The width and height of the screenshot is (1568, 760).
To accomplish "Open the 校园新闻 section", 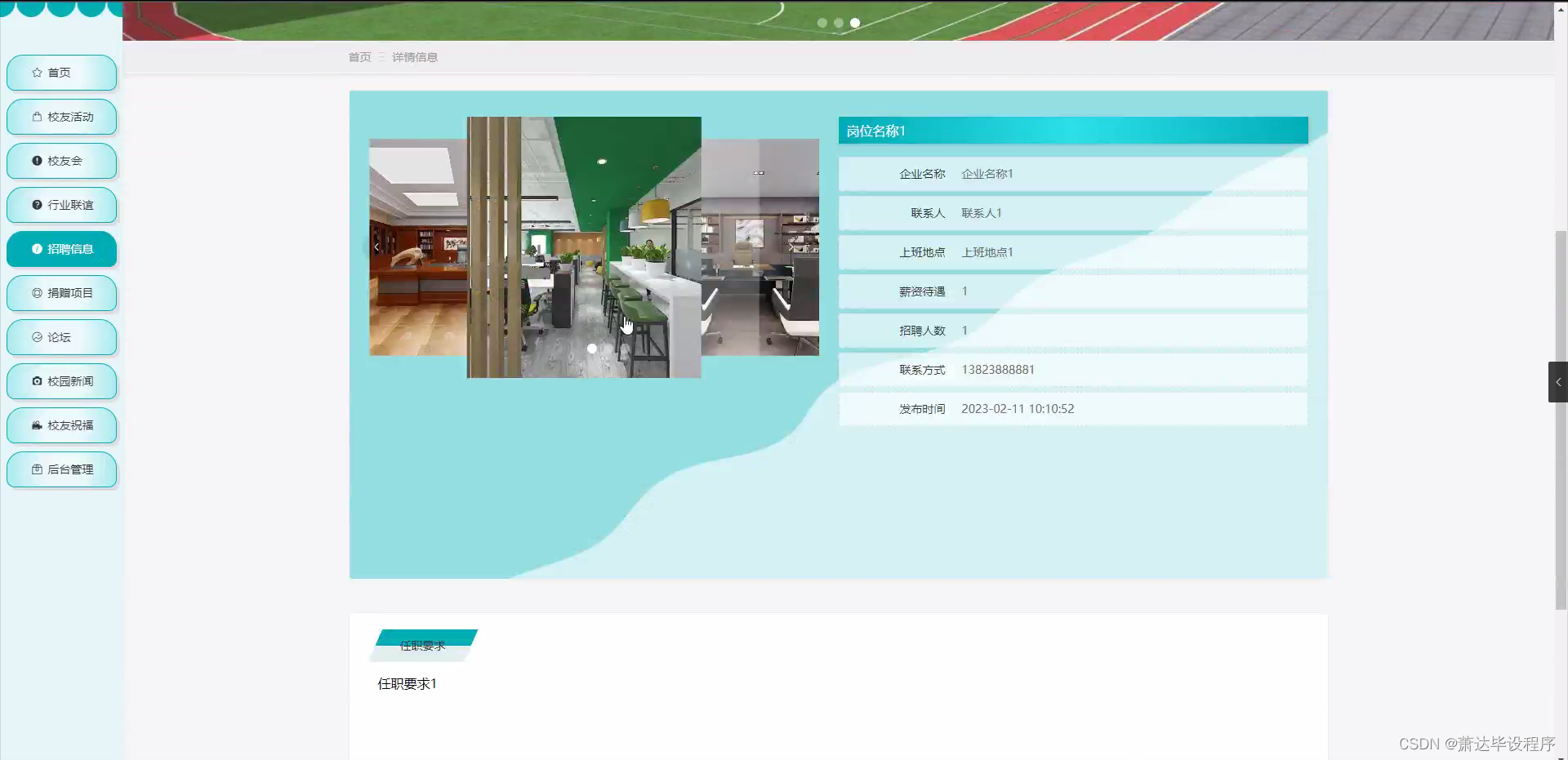I will point(61,381).
